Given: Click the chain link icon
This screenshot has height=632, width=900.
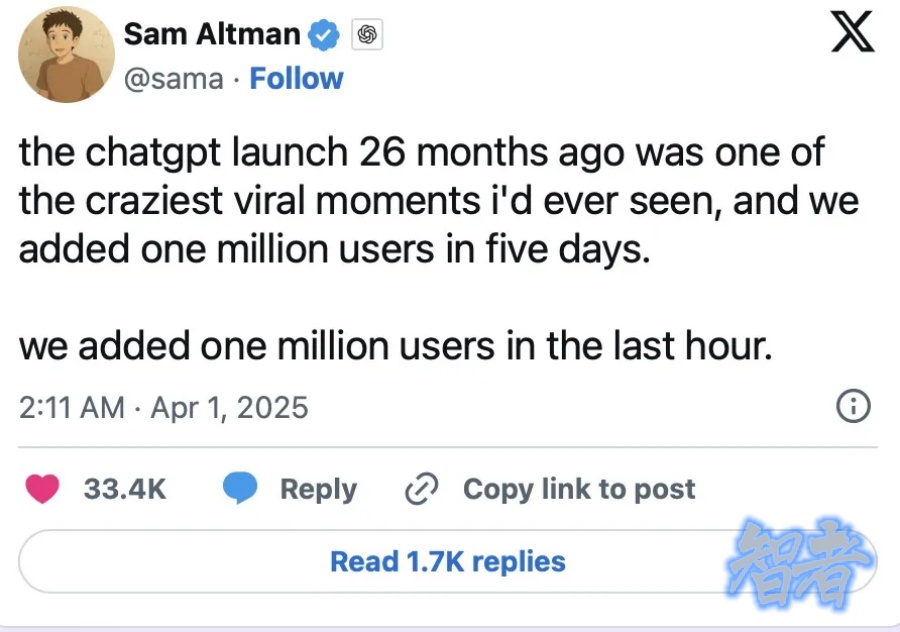Looking at the screenshot, I should 419,489.
